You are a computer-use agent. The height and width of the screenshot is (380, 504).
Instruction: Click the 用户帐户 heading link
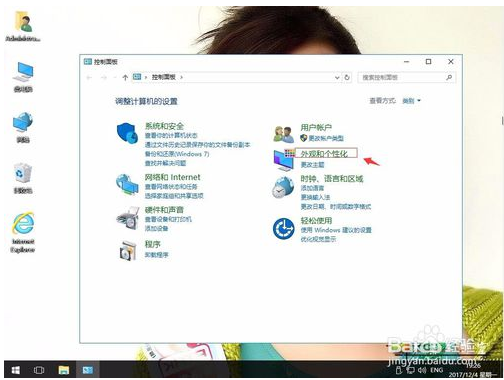click(x=316, y=127)
